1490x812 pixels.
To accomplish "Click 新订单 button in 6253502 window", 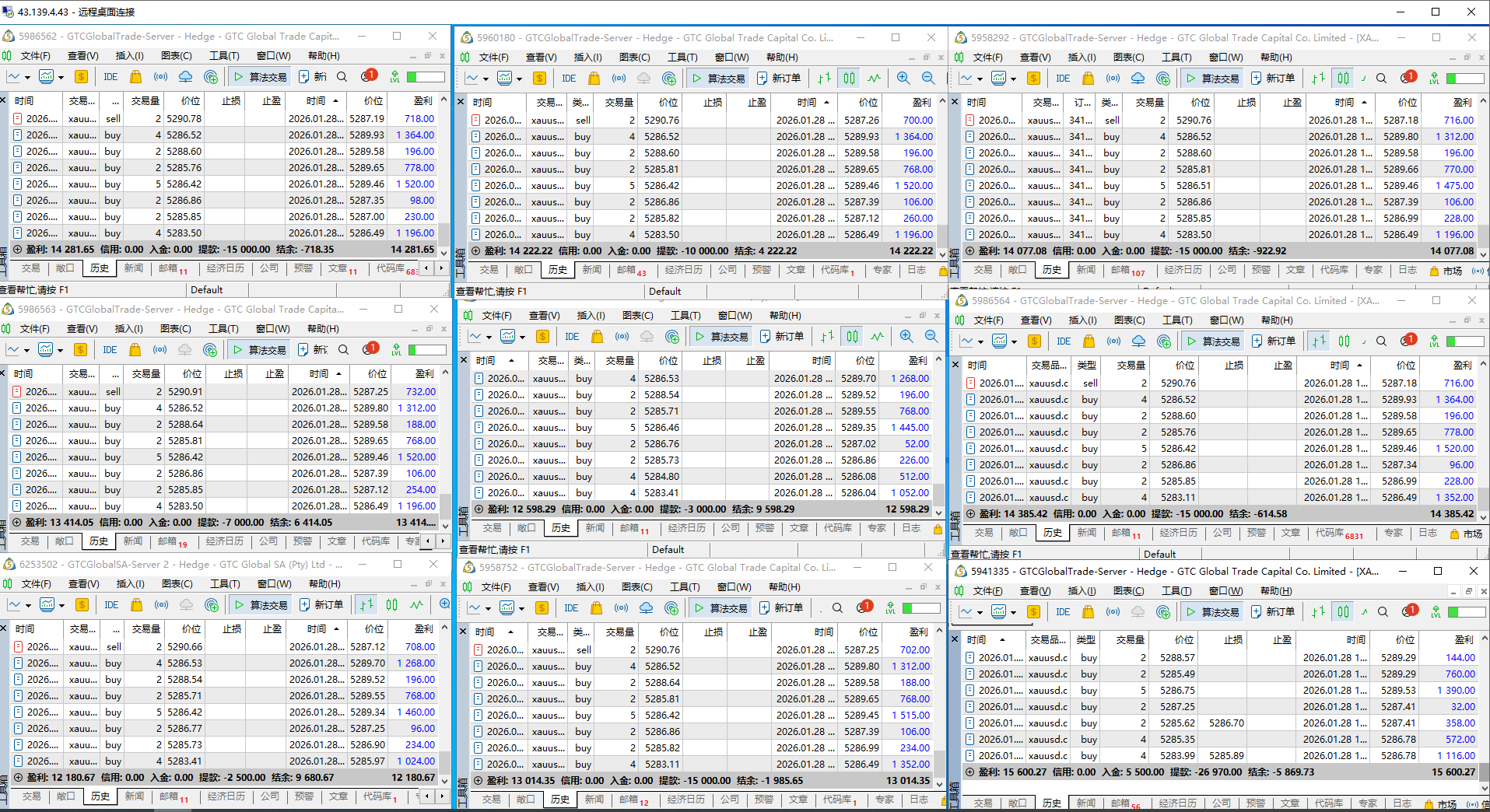I will pos(321,605).
